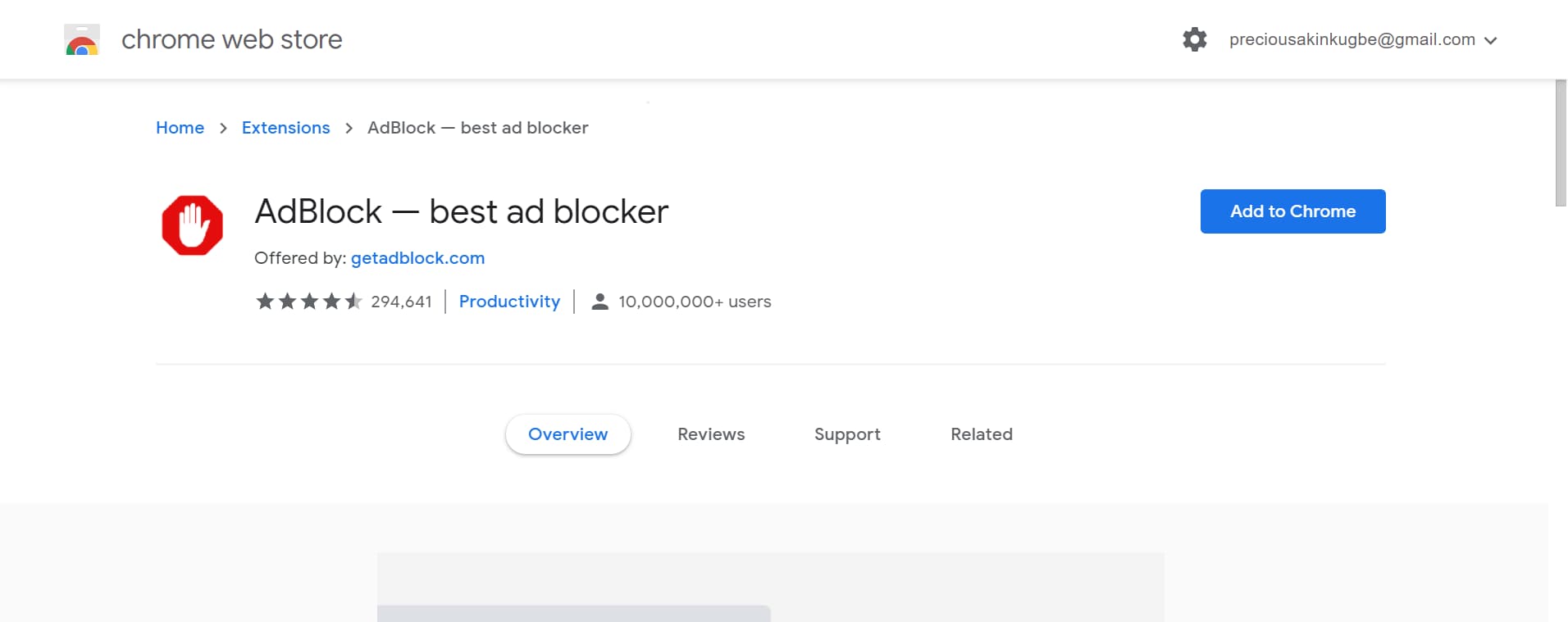
Task: Go to the Home breadcrumb link
Action: coord(180,128)
